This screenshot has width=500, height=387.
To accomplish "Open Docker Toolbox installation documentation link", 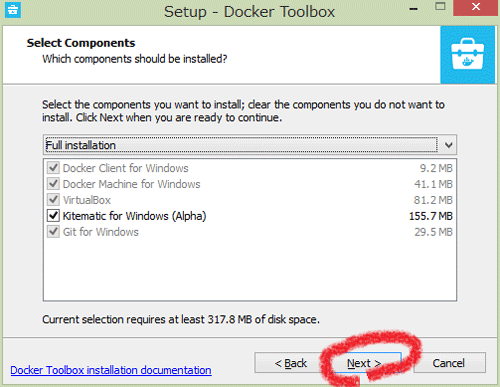I will tap(111, 370).
